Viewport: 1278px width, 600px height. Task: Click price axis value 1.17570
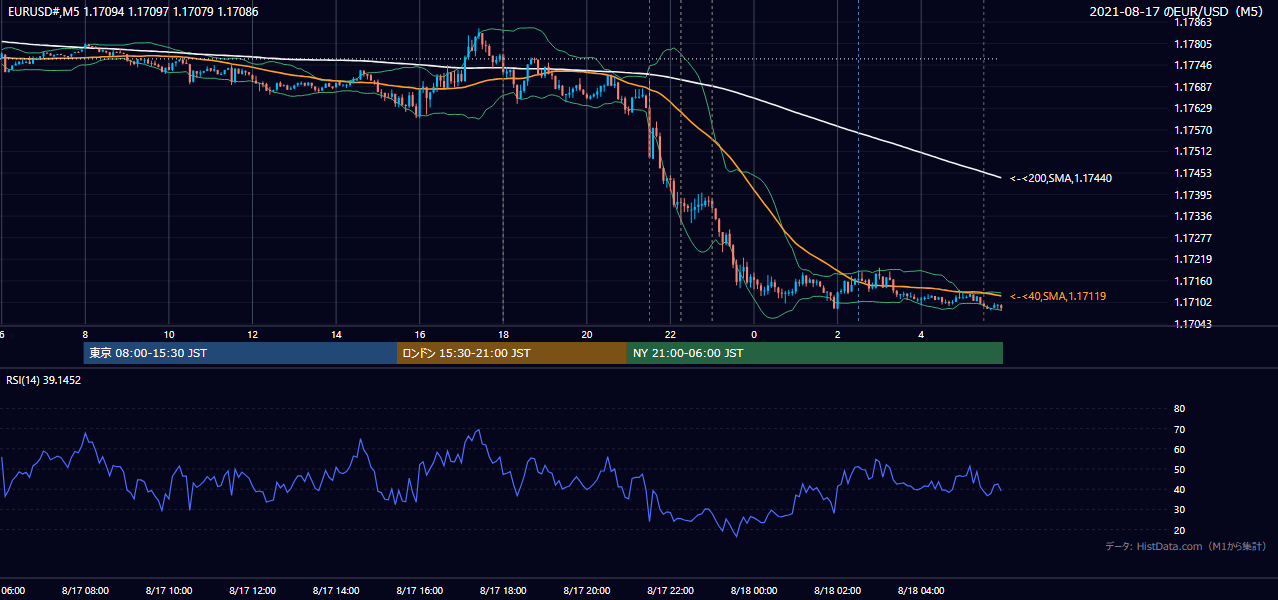(x=1192, y=130)
